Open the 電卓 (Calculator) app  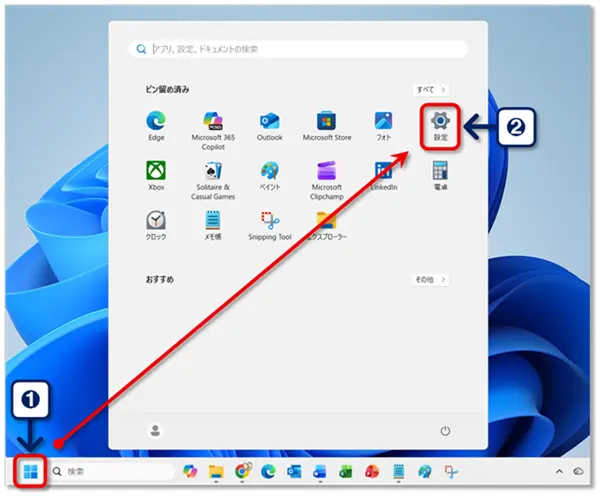(x=440, y=174)
